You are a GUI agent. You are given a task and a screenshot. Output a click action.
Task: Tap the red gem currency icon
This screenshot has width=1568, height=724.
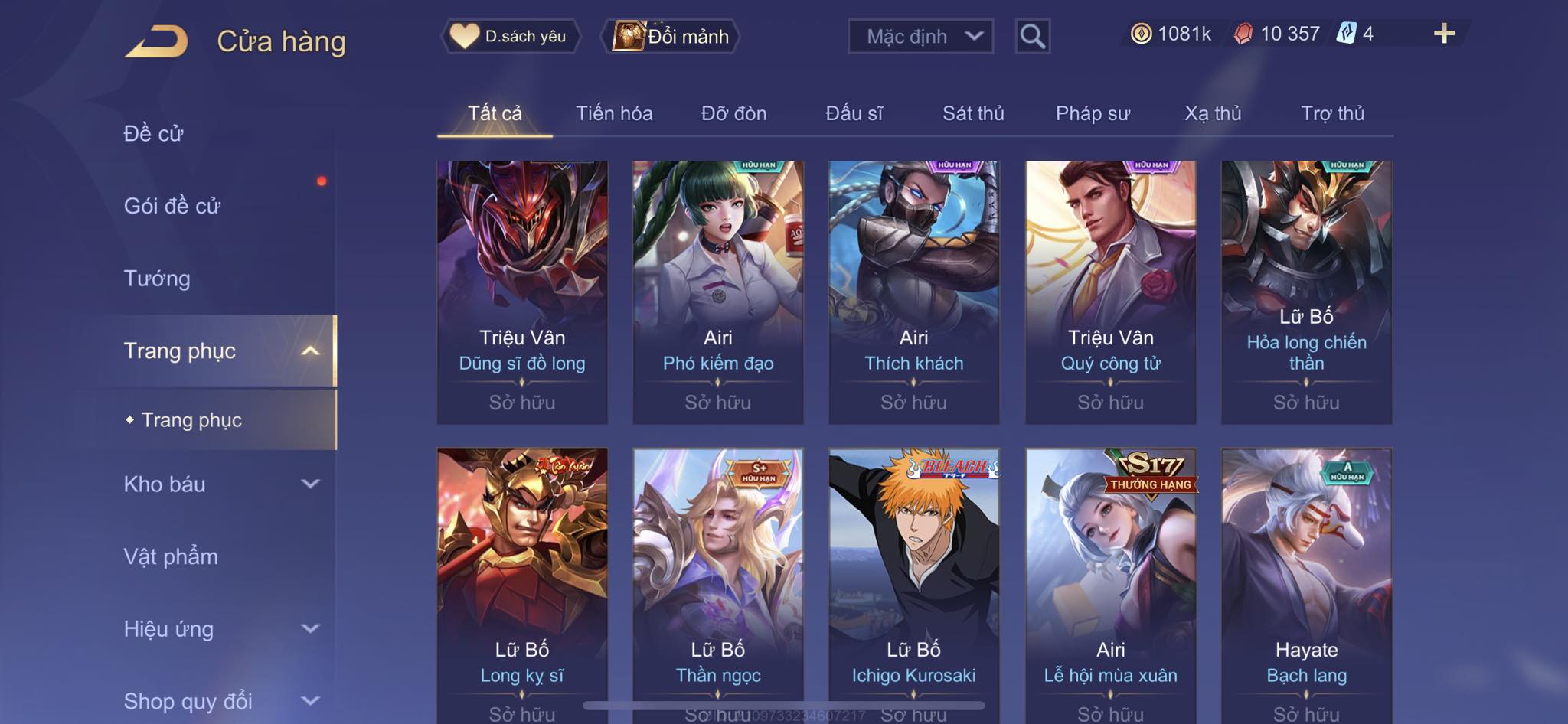1243,34
